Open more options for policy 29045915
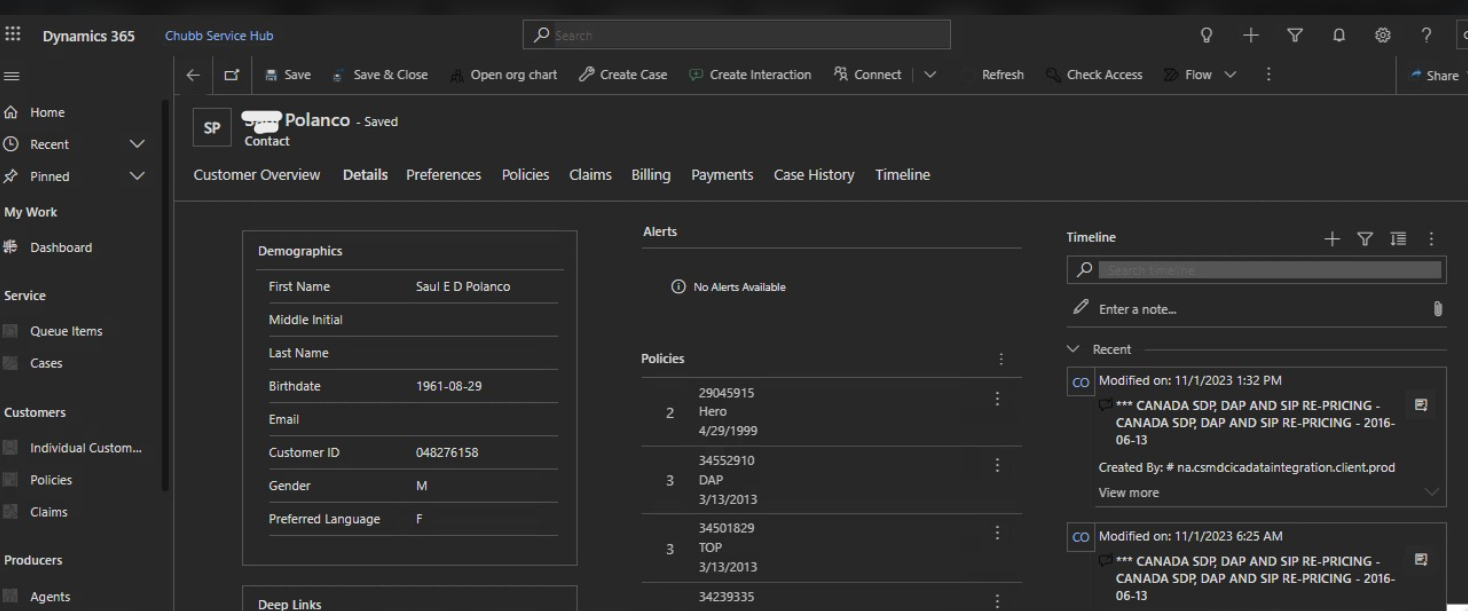The height and width of the screenshot is (611, 1468). click(997, 399)
